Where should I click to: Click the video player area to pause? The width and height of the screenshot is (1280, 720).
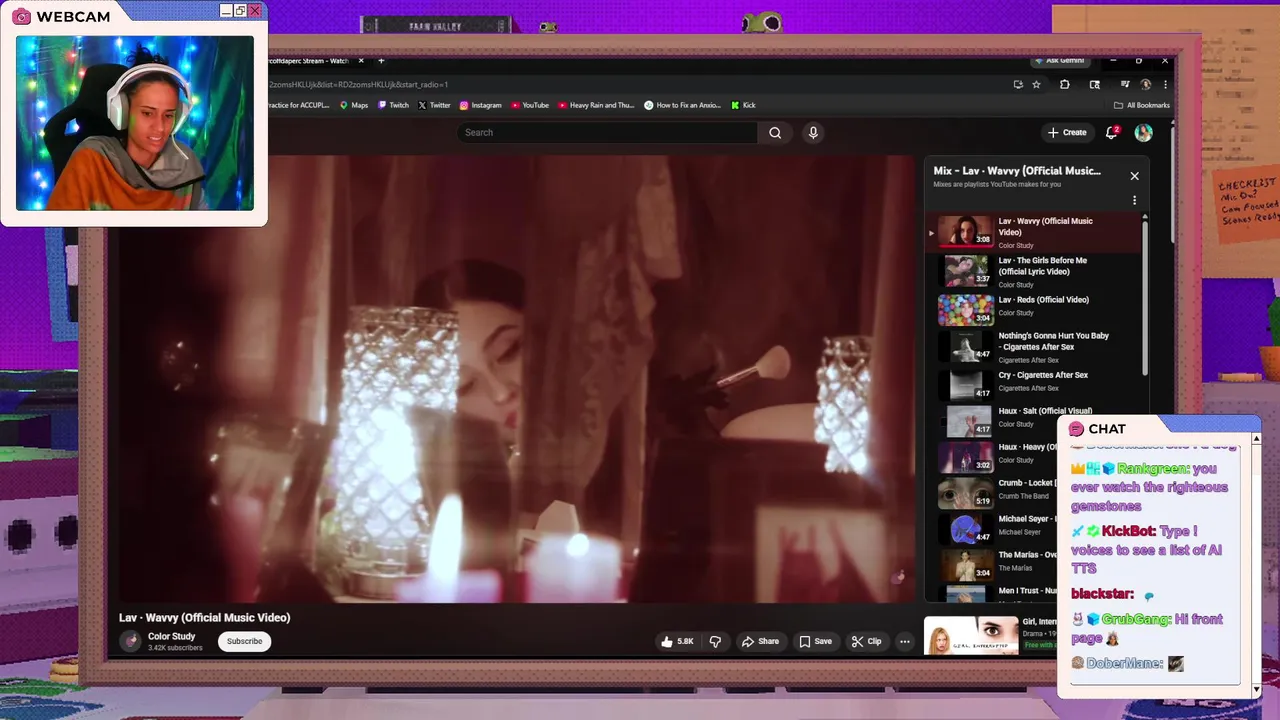pyautogui.click(x=517, y=378)
